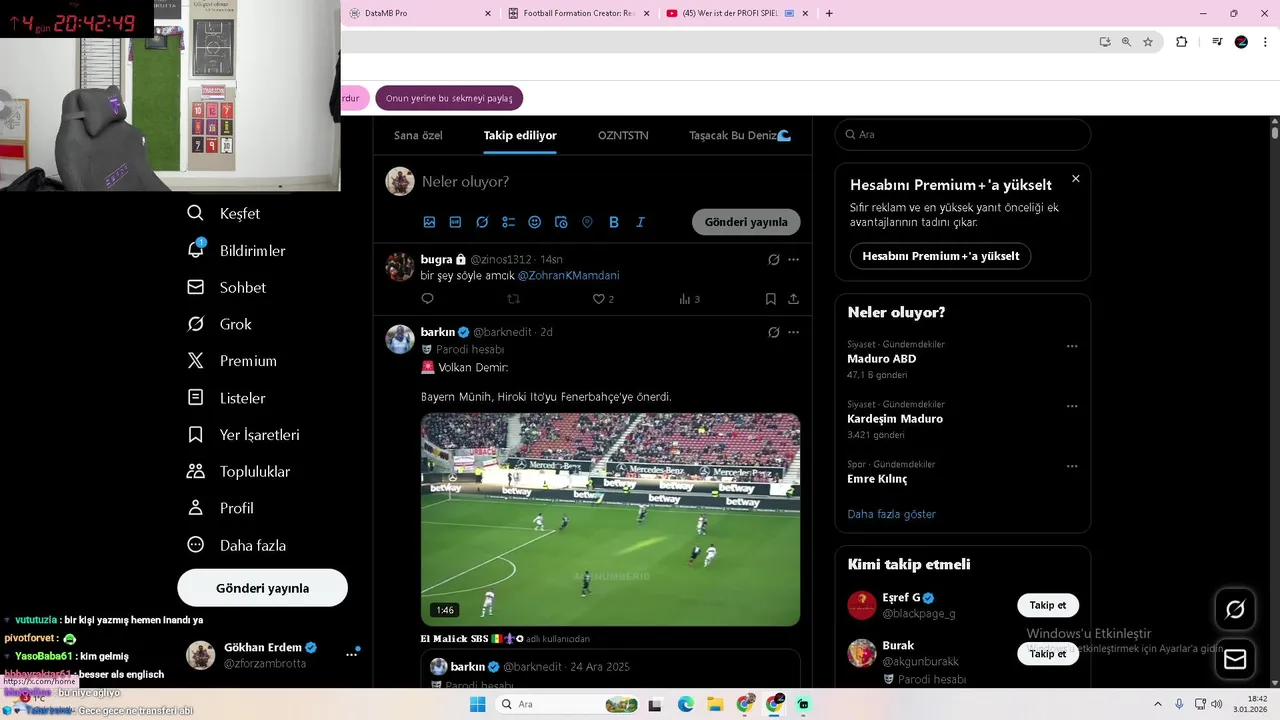The image size is (1280, 720).
Task: Click Daha fazla göster link
Action: point(892,514)
